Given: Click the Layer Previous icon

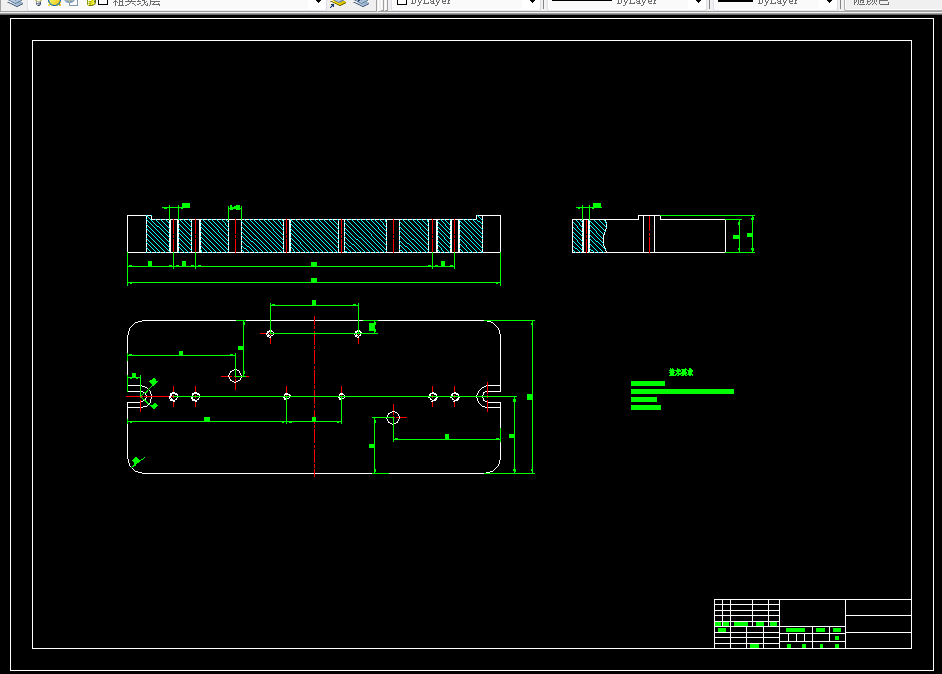Looking at the screenshot, I should [361, 2].
